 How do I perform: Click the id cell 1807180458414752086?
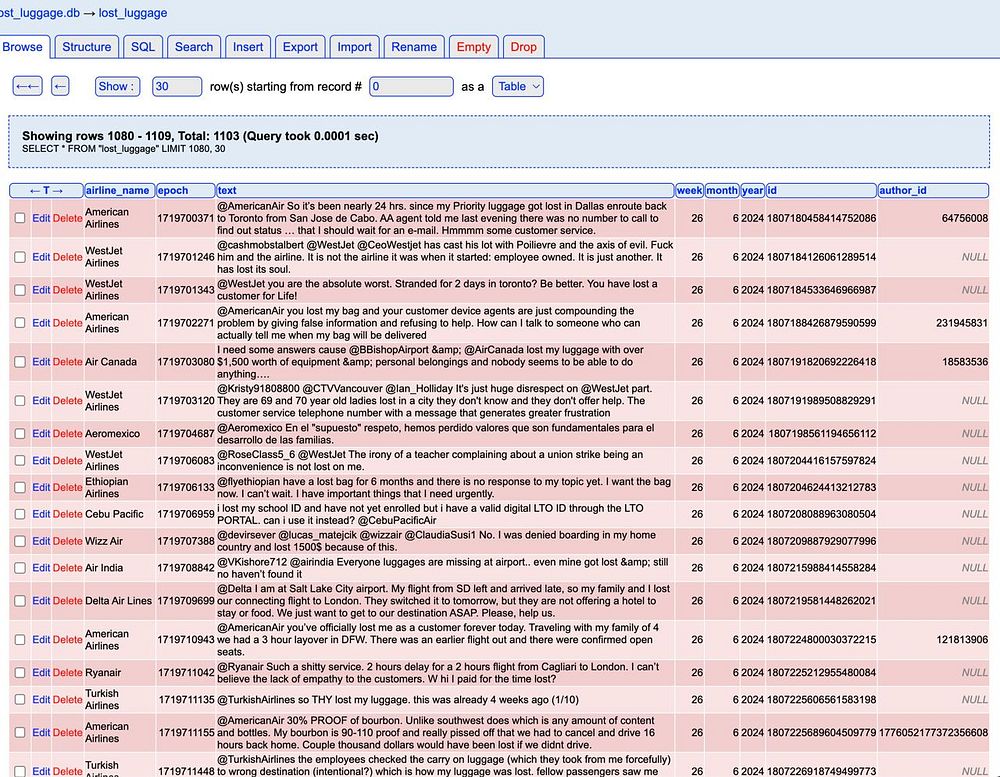(x=821, y=218)
